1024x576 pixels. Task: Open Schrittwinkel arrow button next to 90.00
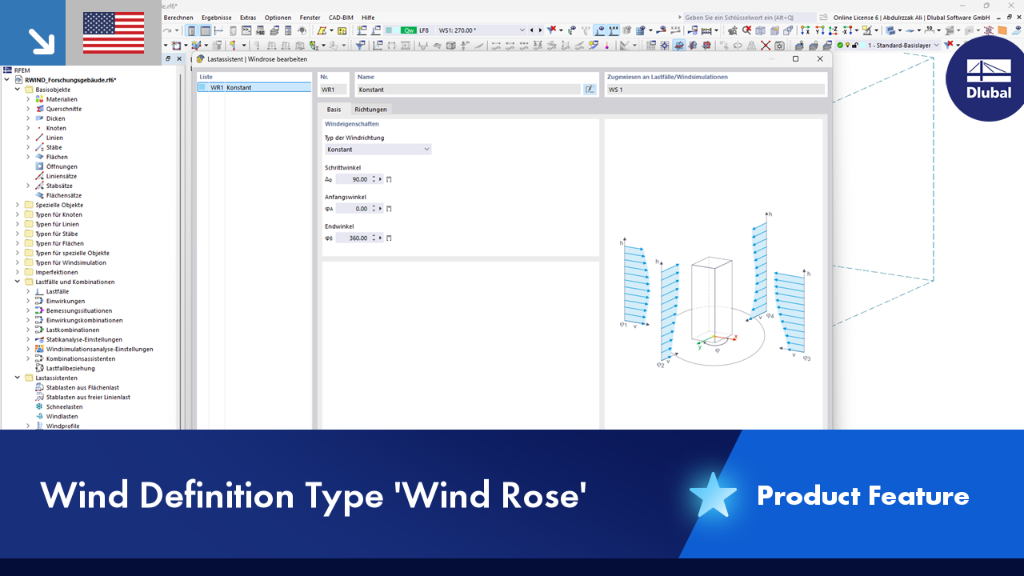[381, 179]
